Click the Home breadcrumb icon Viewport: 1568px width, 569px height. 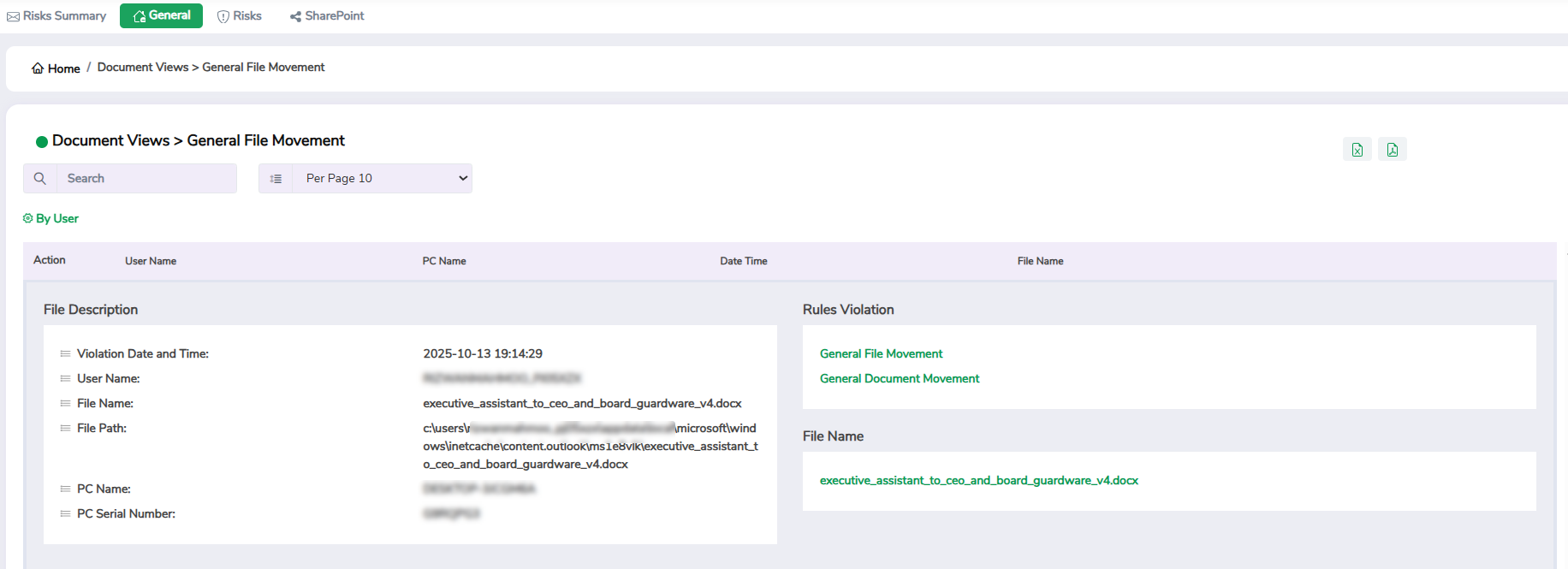(38, 68)
